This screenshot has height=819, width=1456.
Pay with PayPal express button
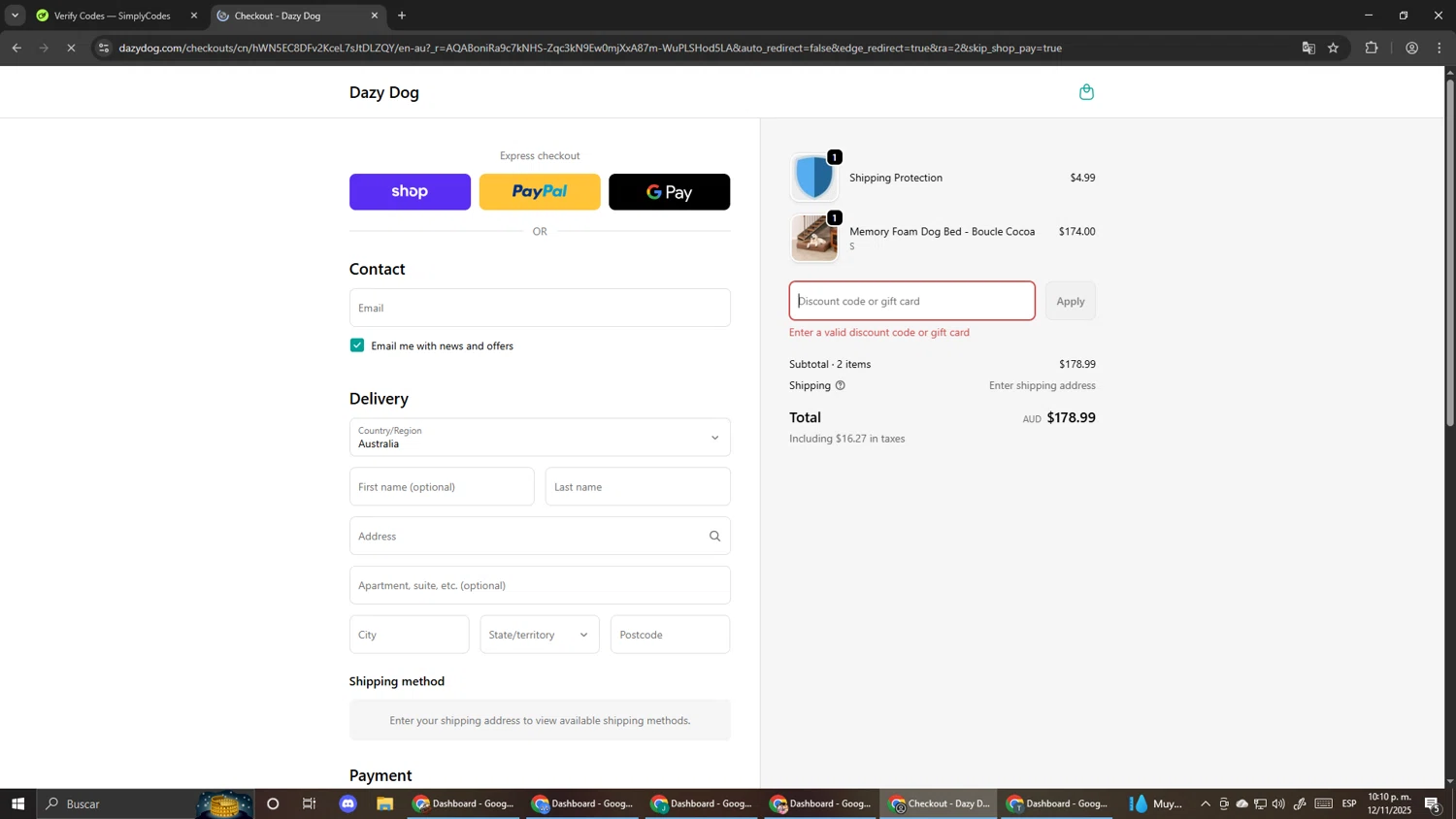540,192
